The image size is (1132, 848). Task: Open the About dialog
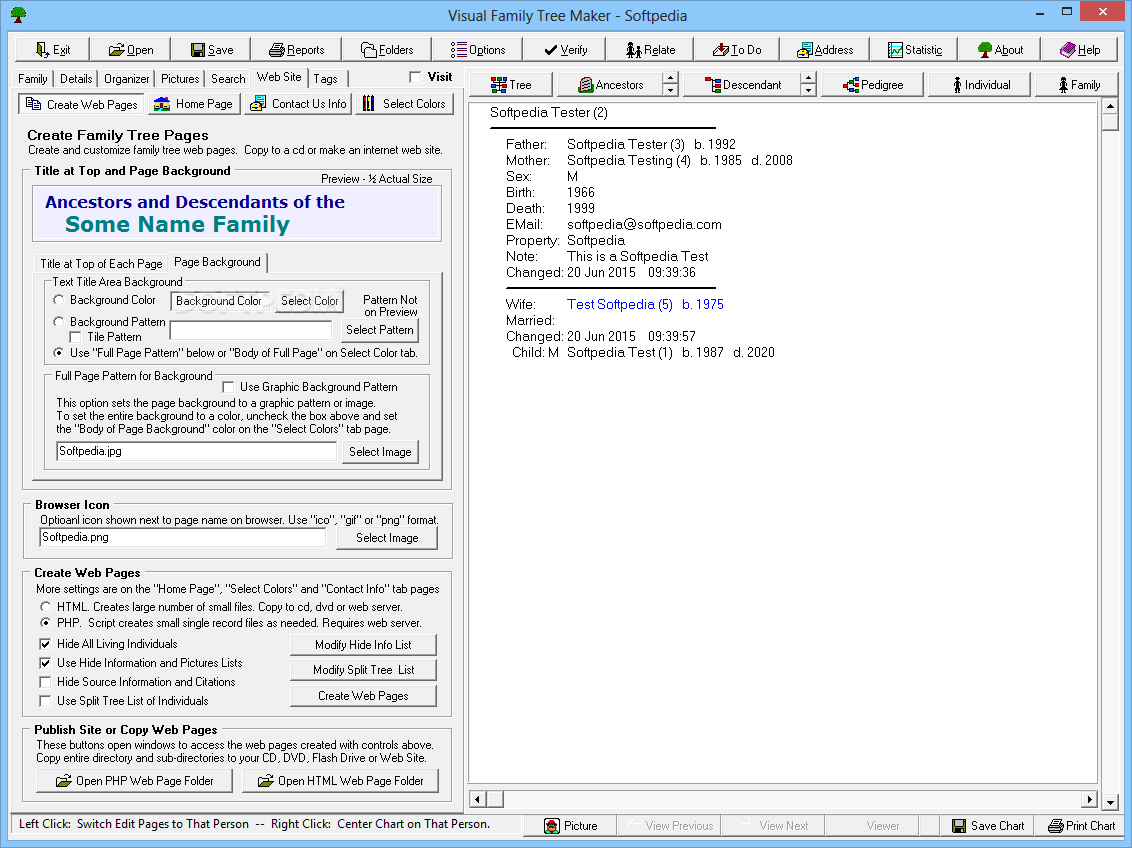click(x=1000, y=50)
